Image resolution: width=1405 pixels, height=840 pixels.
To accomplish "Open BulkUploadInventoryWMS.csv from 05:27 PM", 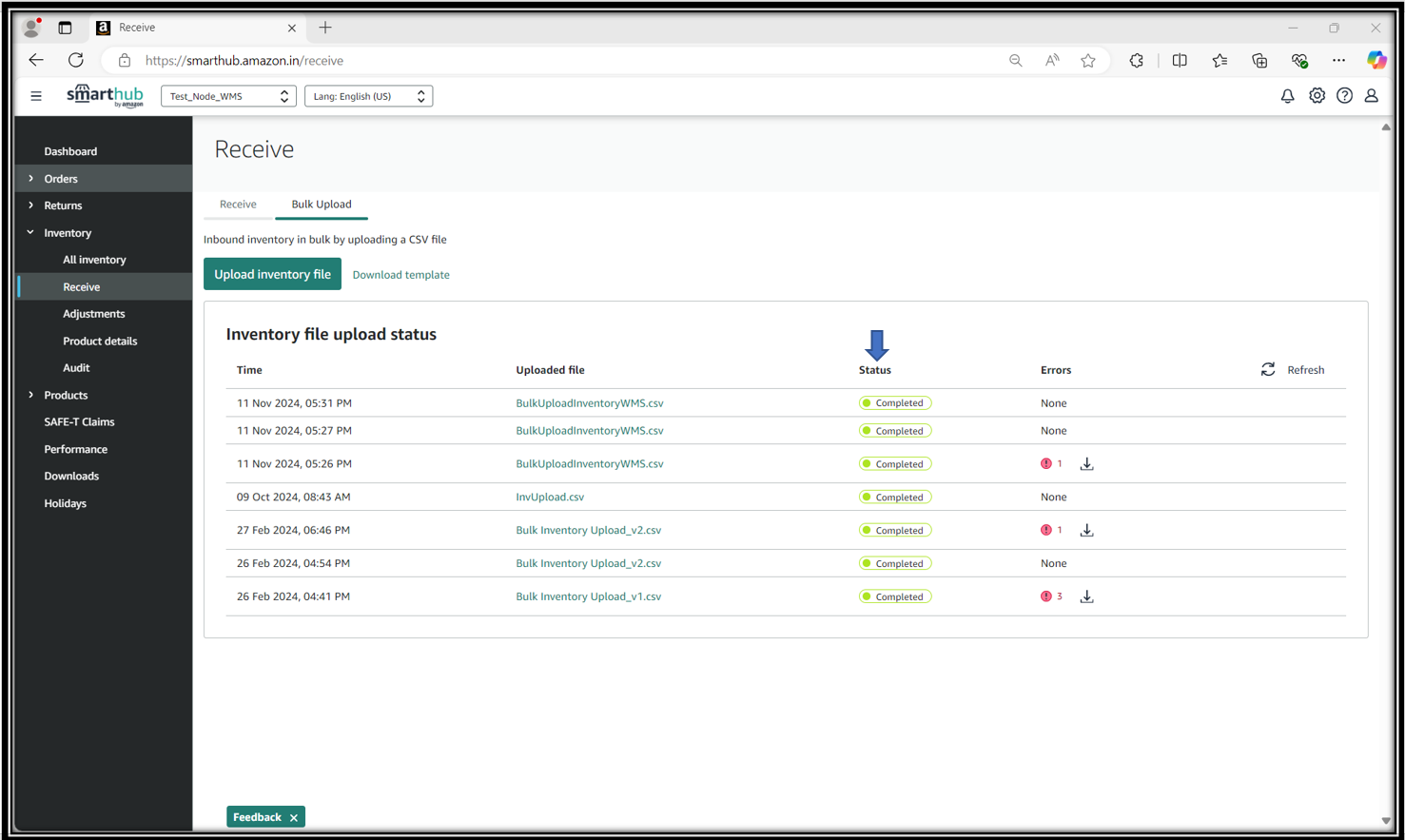I will click(589, 431).
